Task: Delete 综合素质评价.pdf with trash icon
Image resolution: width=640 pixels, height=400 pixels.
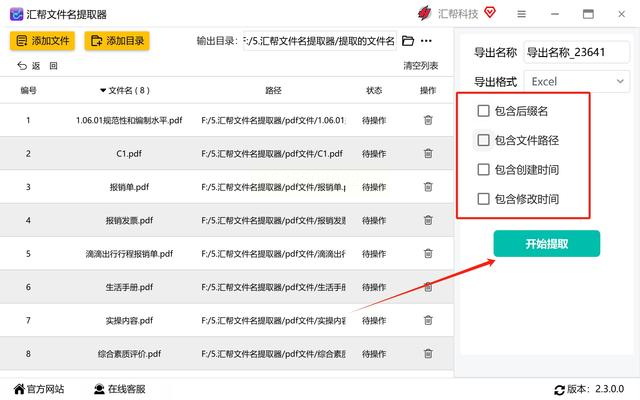Action: 428,353
